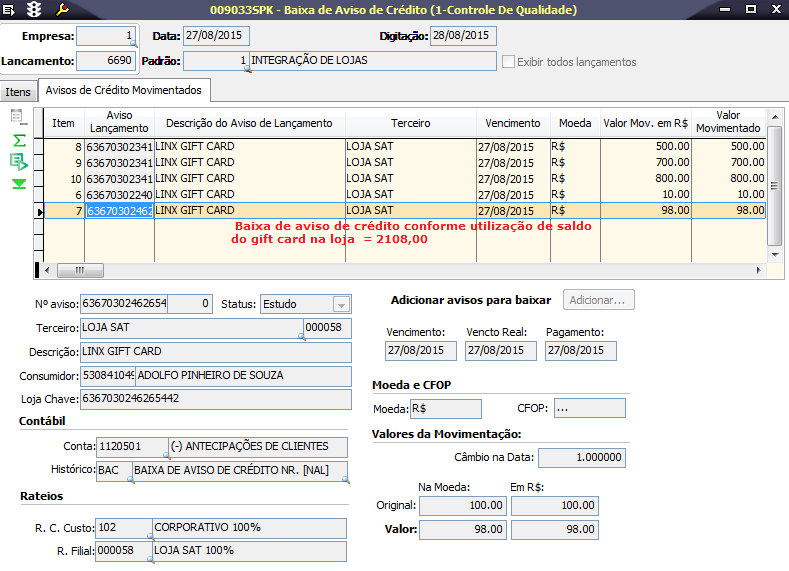Click the green export list icon
This screenshot has height=571, width=789.
point(18,161)
